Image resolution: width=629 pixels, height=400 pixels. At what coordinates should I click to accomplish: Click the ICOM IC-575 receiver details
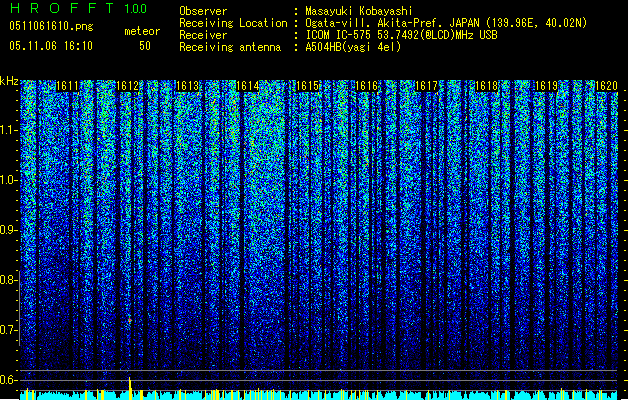402,35
